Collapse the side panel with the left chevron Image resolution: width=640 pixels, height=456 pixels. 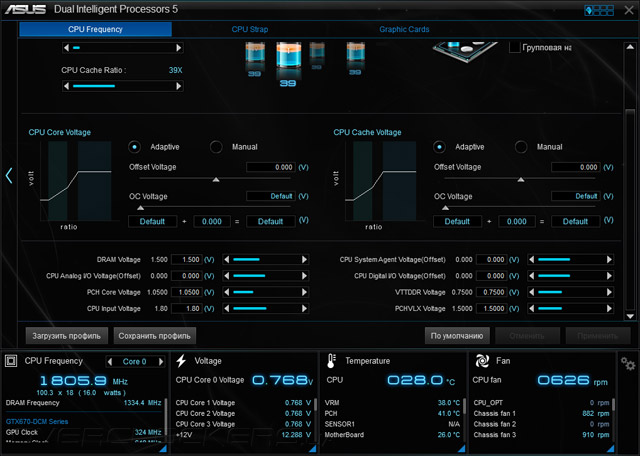point(9,176)
